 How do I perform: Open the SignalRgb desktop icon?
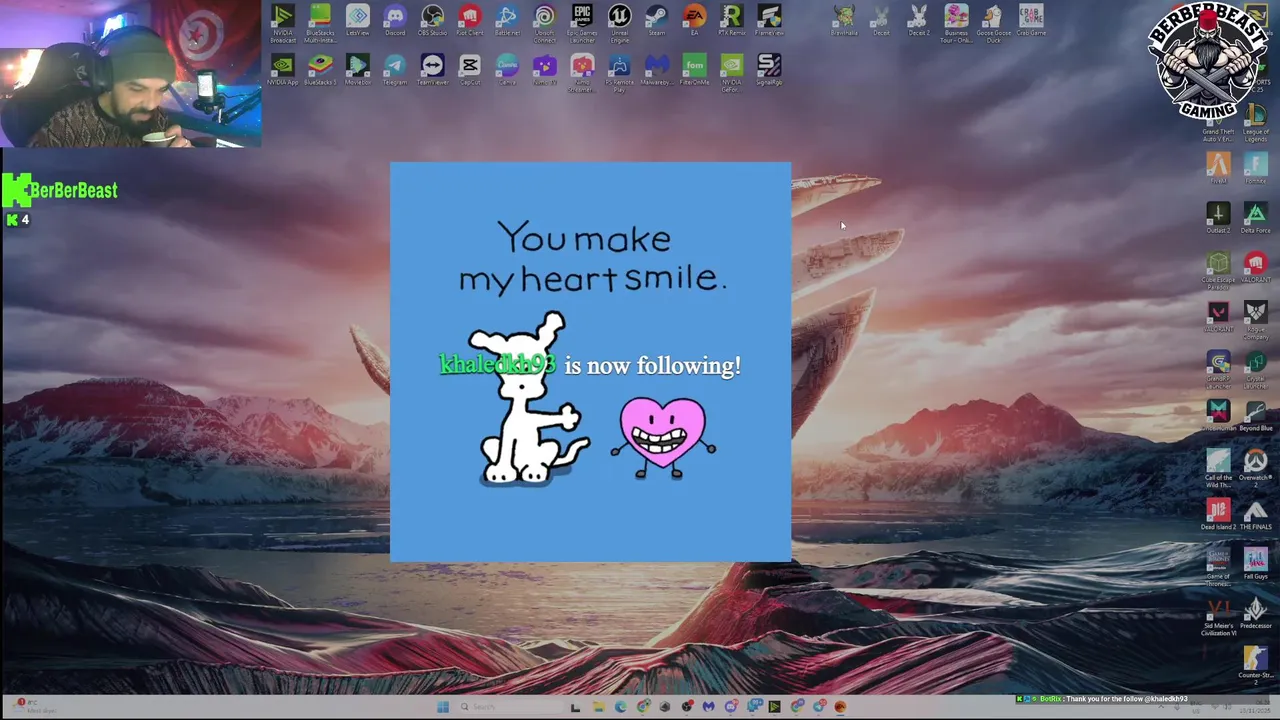pyautogui.click(x=769, y=70)
